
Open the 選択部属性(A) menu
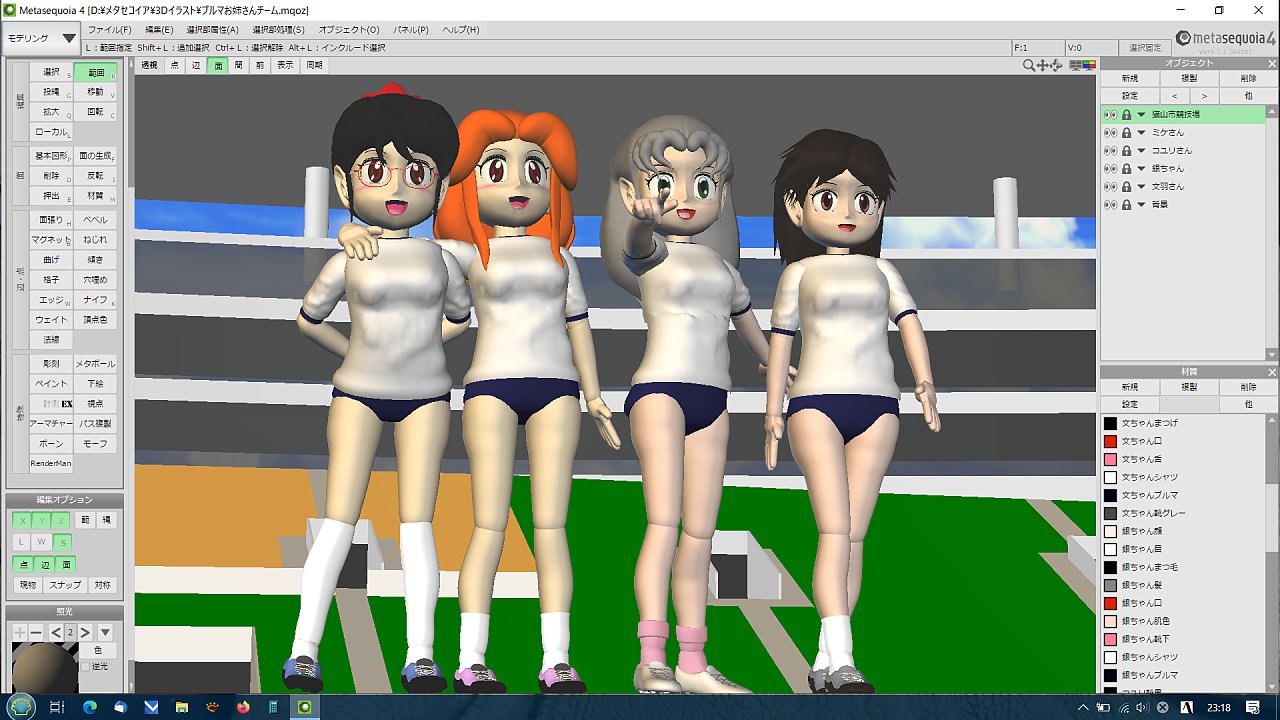(x=212, y=30)
